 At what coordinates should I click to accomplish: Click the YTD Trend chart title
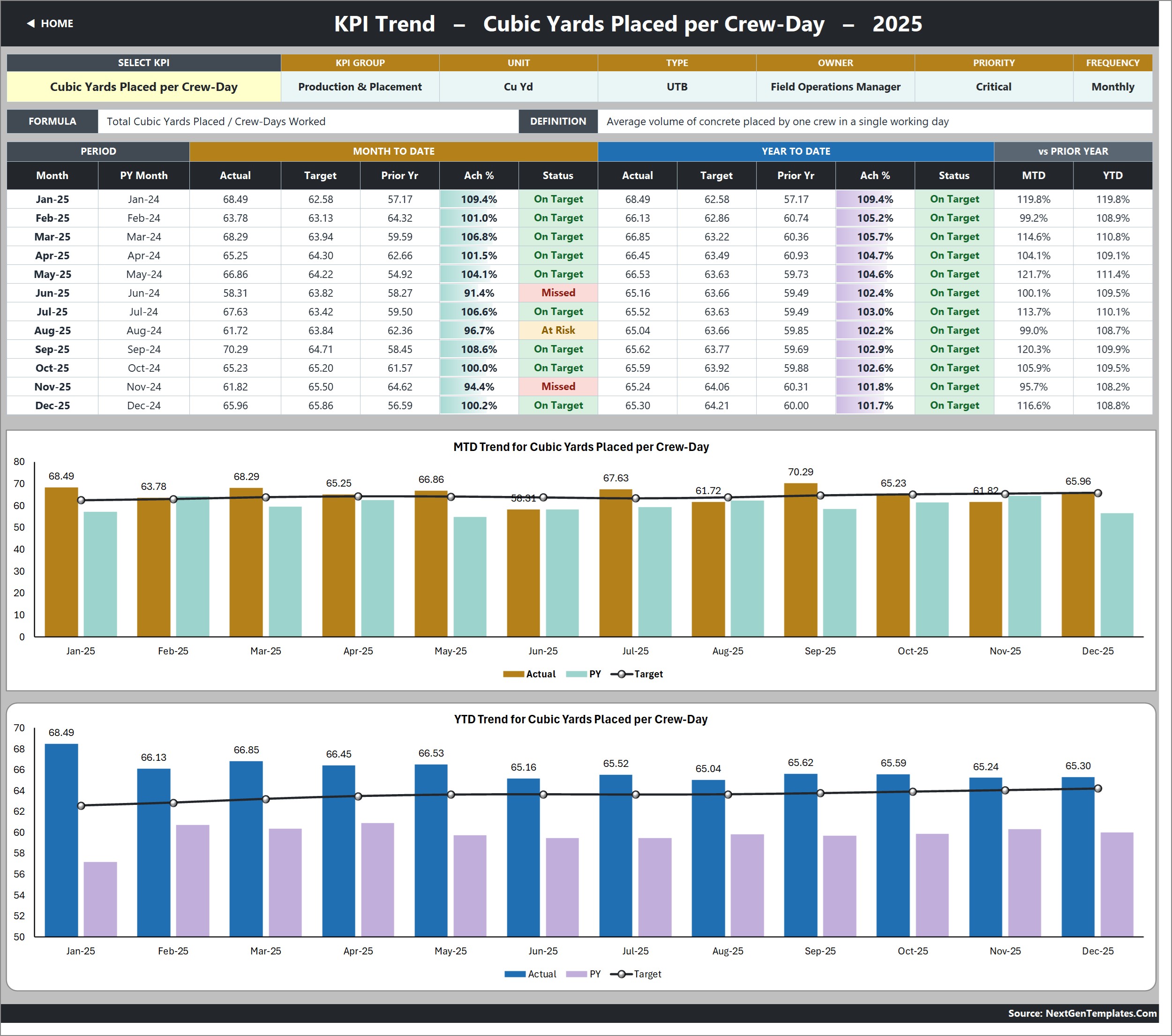click(581, 719)
